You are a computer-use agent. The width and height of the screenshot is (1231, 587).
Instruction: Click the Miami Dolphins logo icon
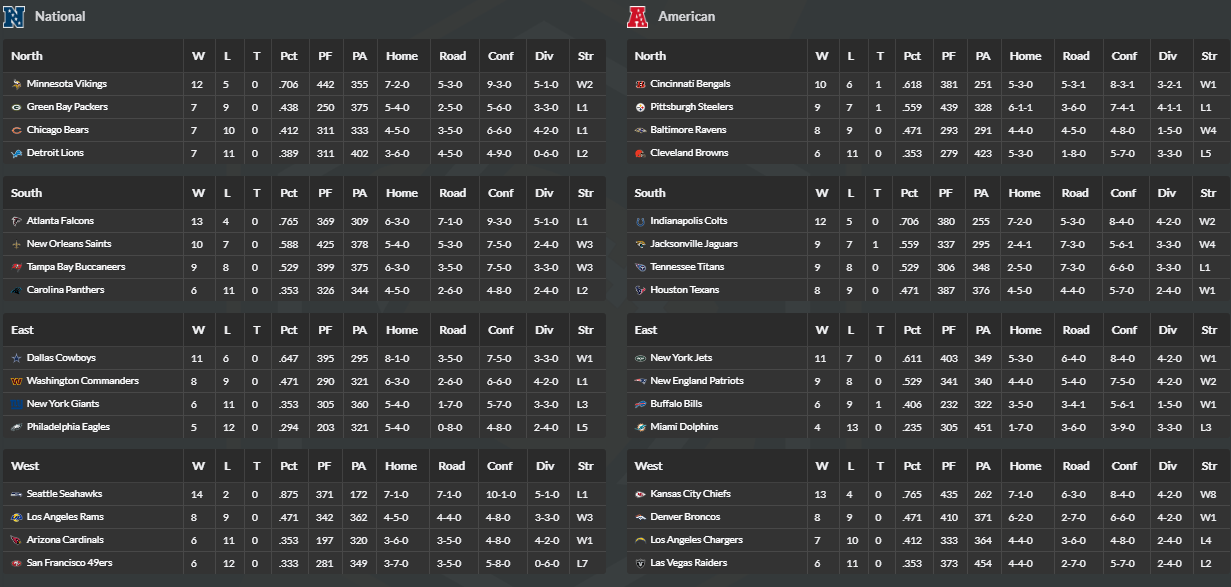click(640, 427)
